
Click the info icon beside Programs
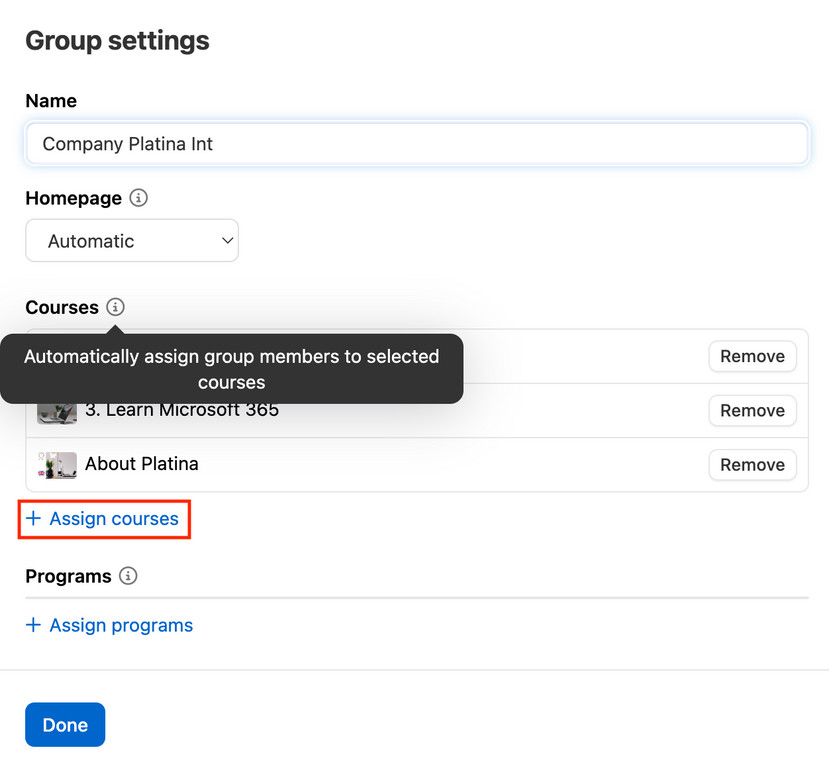pos(127,576)
